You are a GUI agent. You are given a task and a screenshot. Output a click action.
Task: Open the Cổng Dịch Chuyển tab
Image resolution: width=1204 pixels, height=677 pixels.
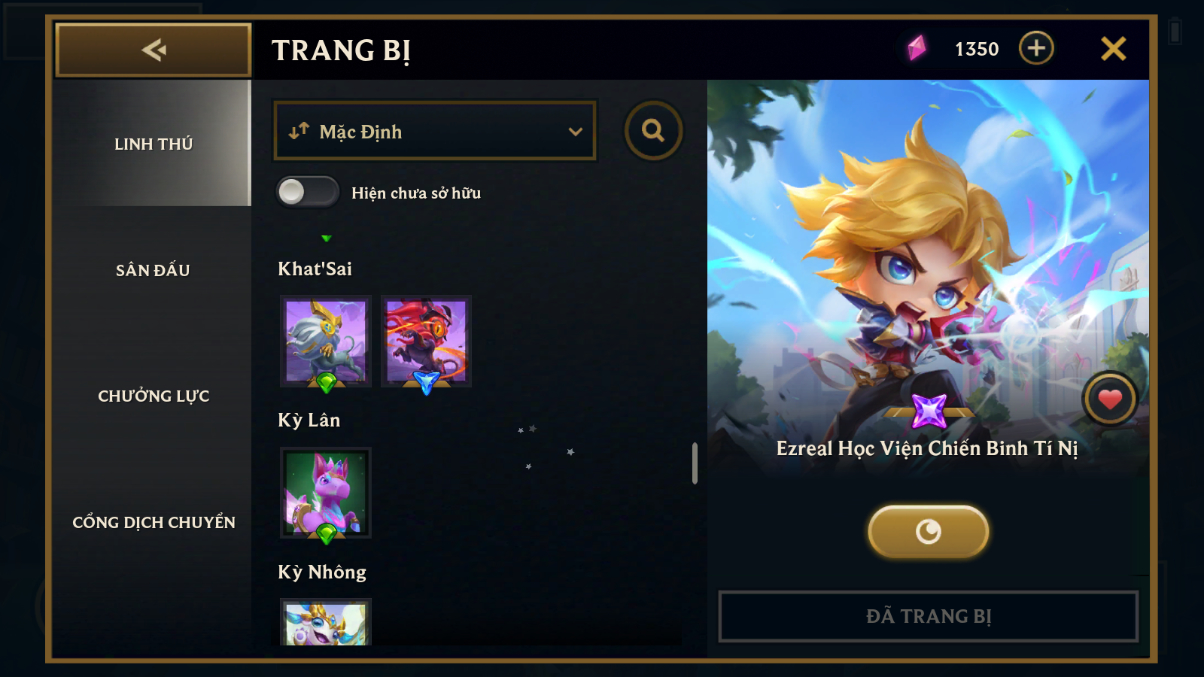pyautogui.click(x=153, y=522)
